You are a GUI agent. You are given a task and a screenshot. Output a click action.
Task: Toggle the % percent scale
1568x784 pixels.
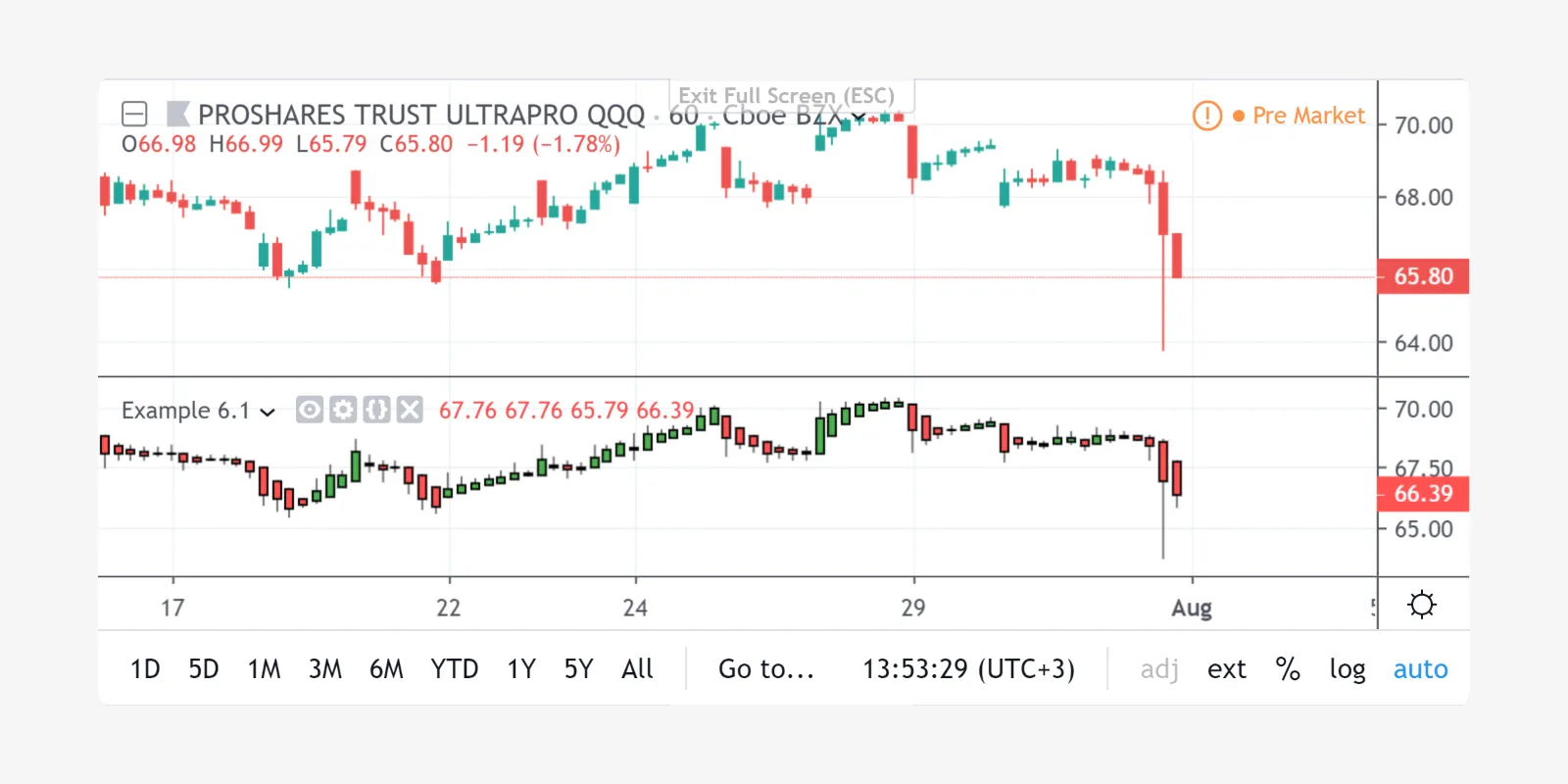pos(1288,669)
